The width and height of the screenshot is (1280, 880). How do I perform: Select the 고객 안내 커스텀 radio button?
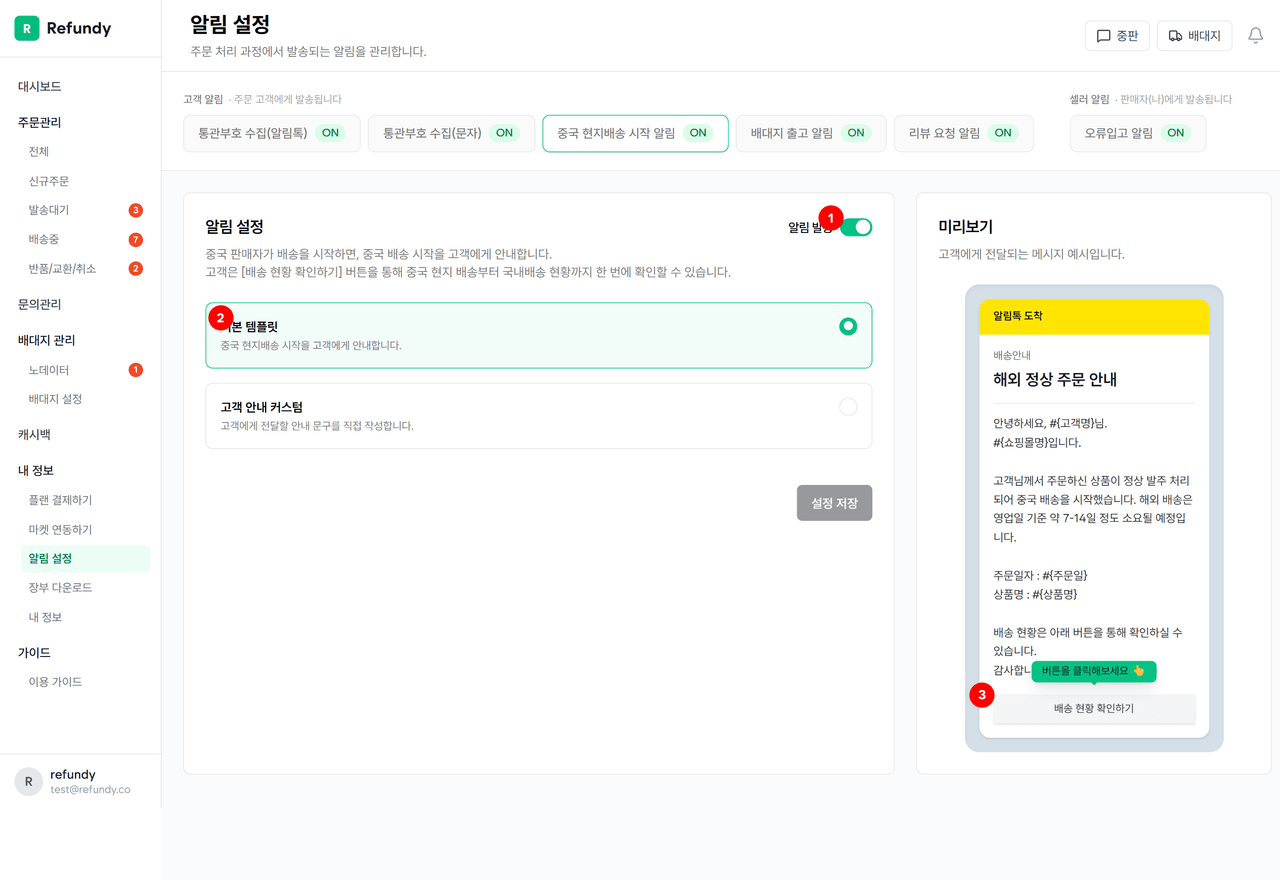[848, 407]
